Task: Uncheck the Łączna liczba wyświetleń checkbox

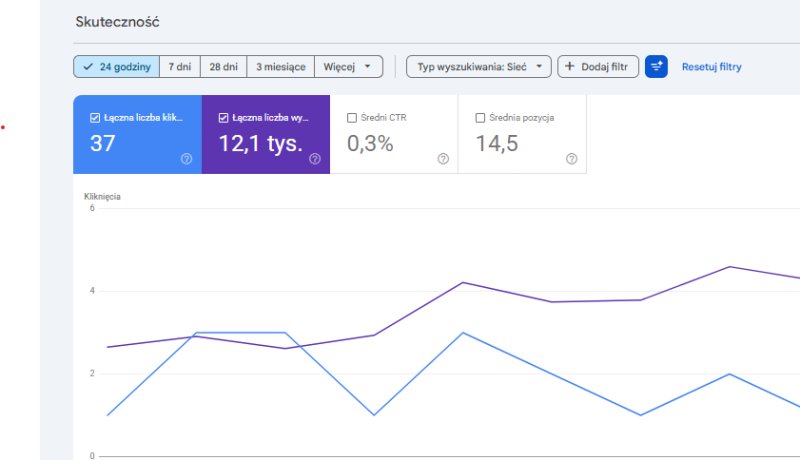Action: (x=223, y=118)
